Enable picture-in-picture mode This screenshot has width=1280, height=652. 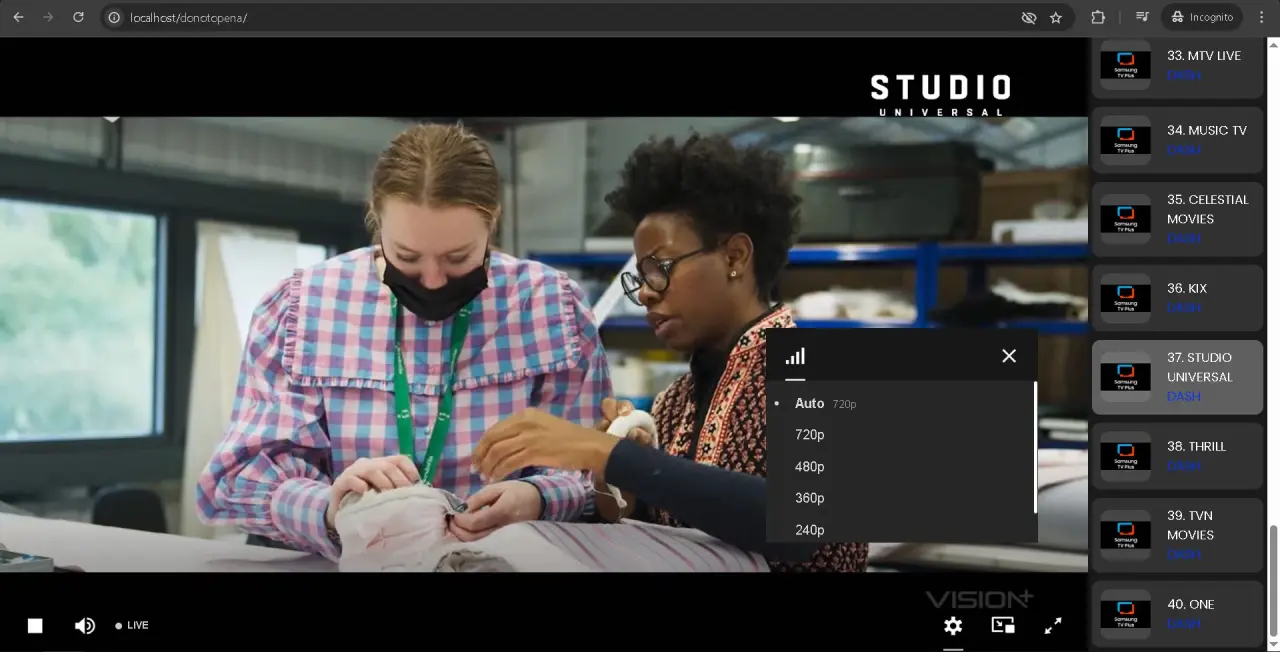pos(1003,625)
